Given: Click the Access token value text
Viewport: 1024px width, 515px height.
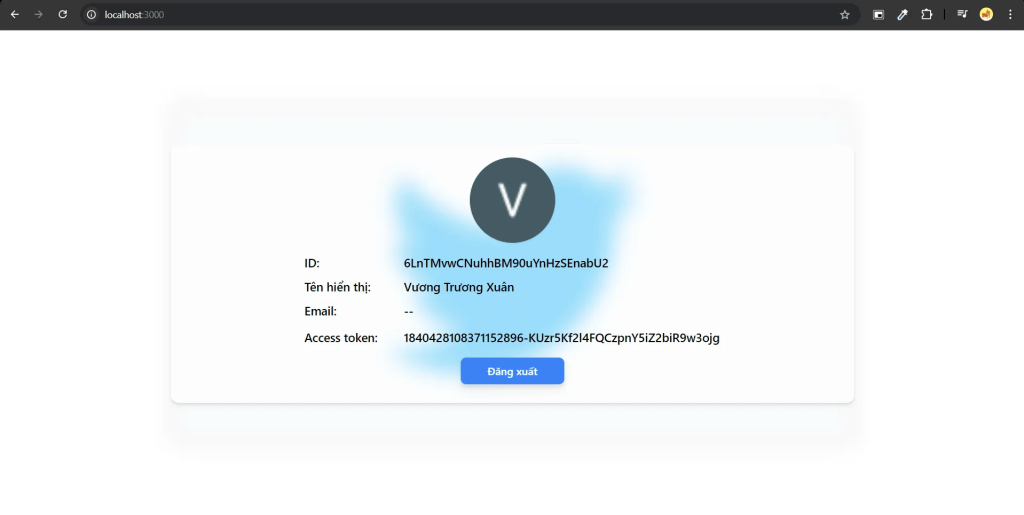Looking at the screenshot, I should (562, 338).
